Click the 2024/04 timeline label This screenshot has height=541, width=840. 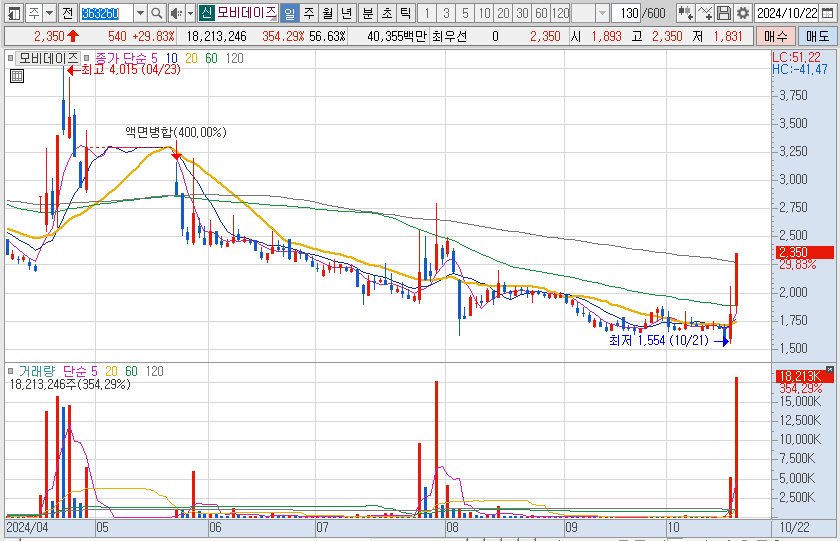point(27,528)
